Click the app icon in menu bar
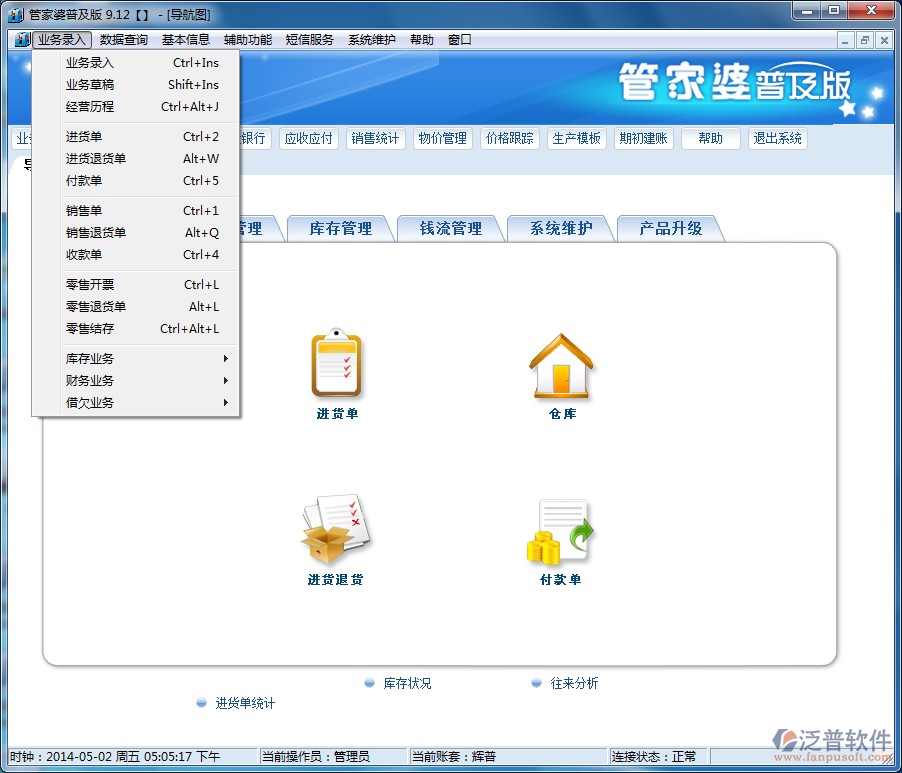Screen dimensions: 902x773 [x=22, y=40]
